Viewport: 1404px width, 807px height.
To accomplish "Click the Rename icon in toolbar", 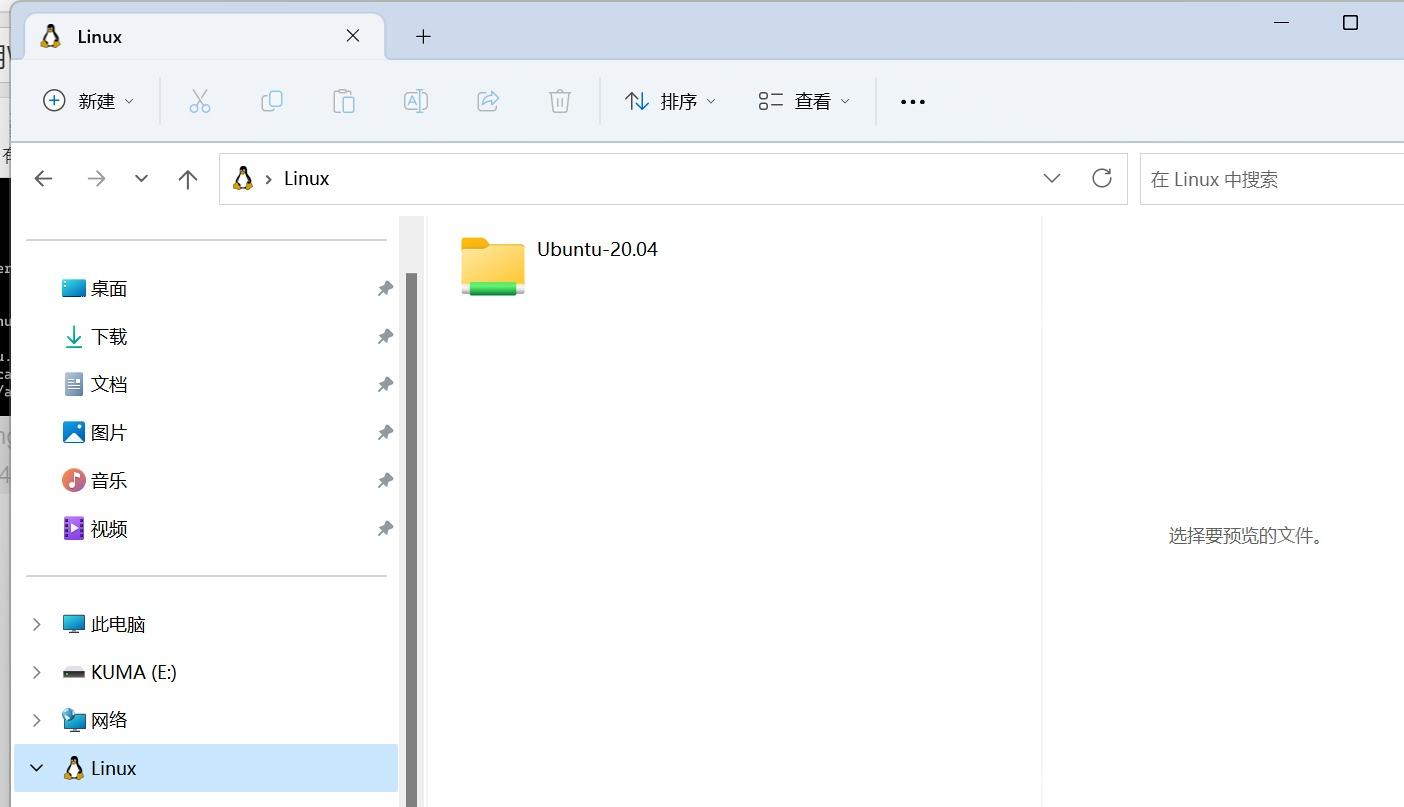I will (416, 101).
